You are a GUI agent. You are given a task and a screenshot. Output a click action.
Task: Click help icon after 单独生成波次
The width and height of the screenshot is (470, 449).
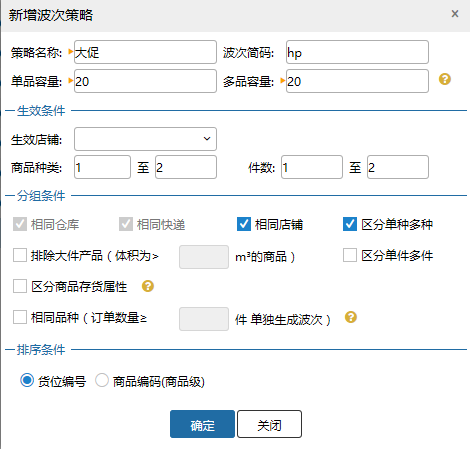click(351, 317)
